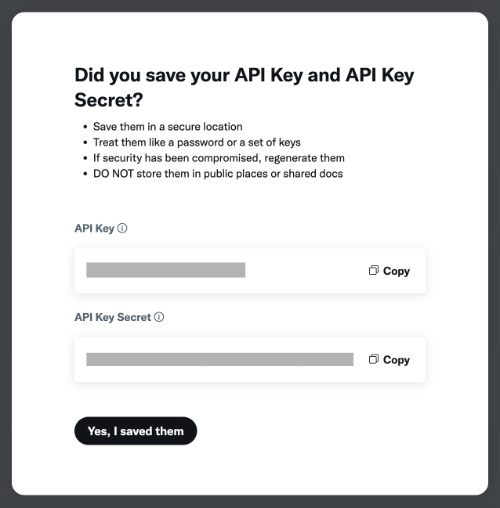Click the dialog heading about saving keys
This screenshot has height=508, width=500.
pyautogui.click(x=244, y=87)
